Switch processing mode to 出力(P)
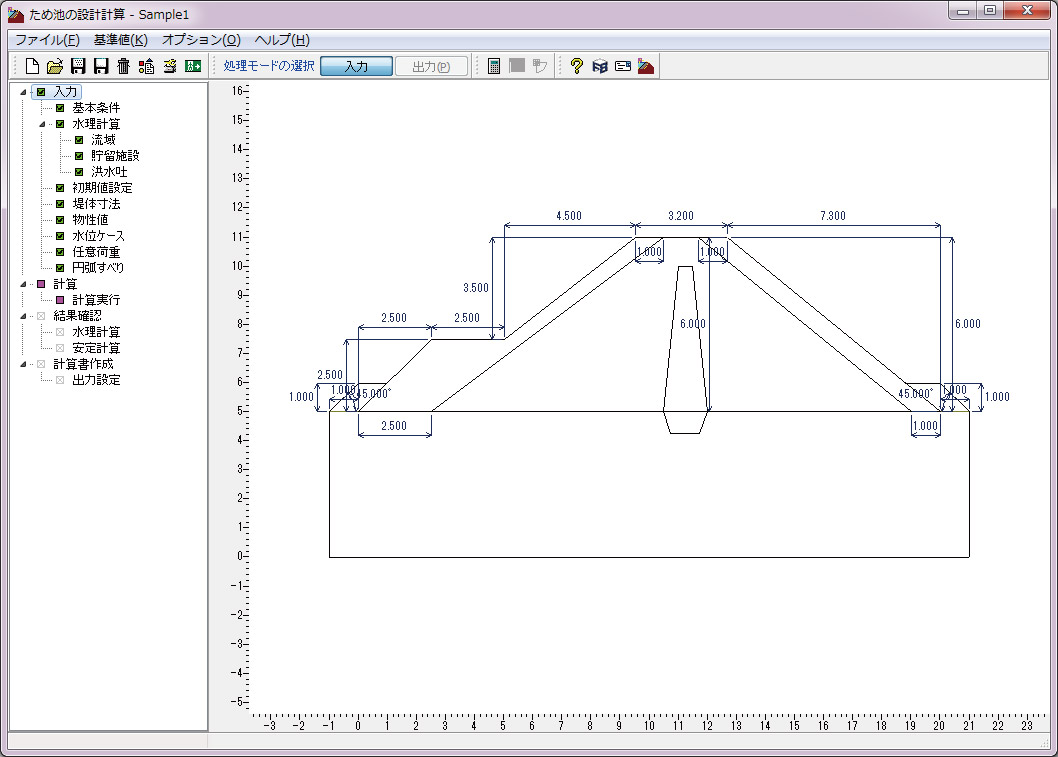Image resolution: width=1058 pixels, height=757 pixels. point(431,66)
